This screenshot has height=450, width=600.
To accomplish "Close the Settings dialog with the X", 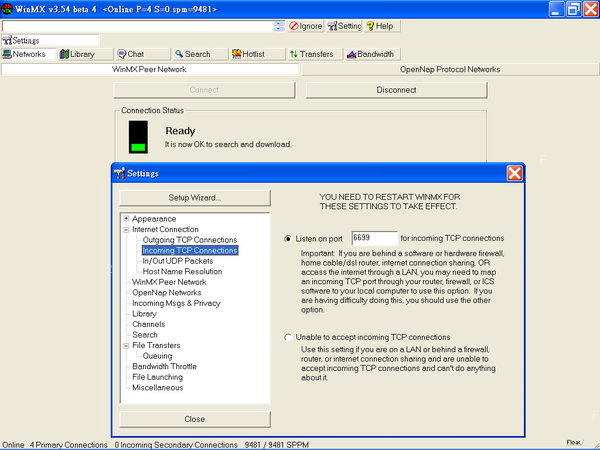I will 514,173.
